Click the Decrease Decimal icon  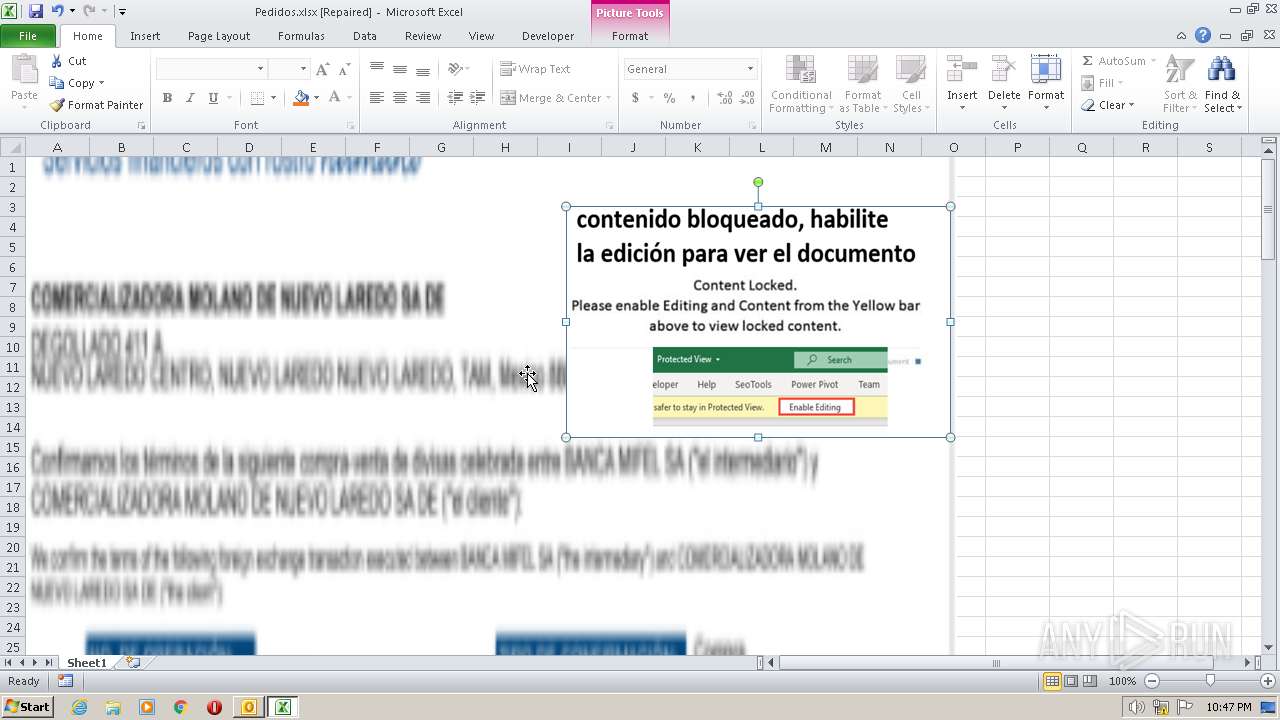(x=747, y=98)
